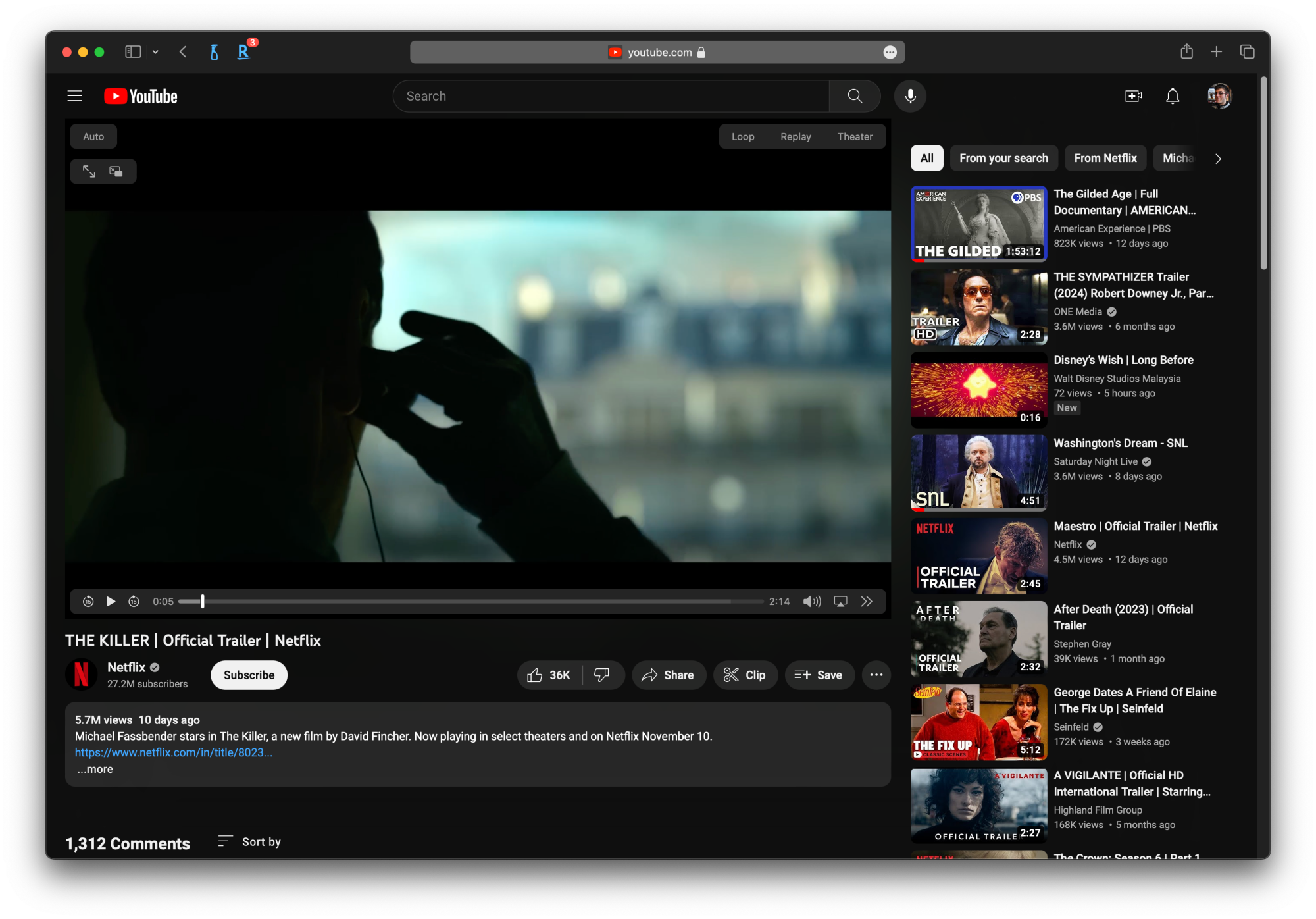Open Disney's Wish Long Before thumbnail
Image resolution: width=1316 pixels, height=919 pixels.
pos(978,390)
